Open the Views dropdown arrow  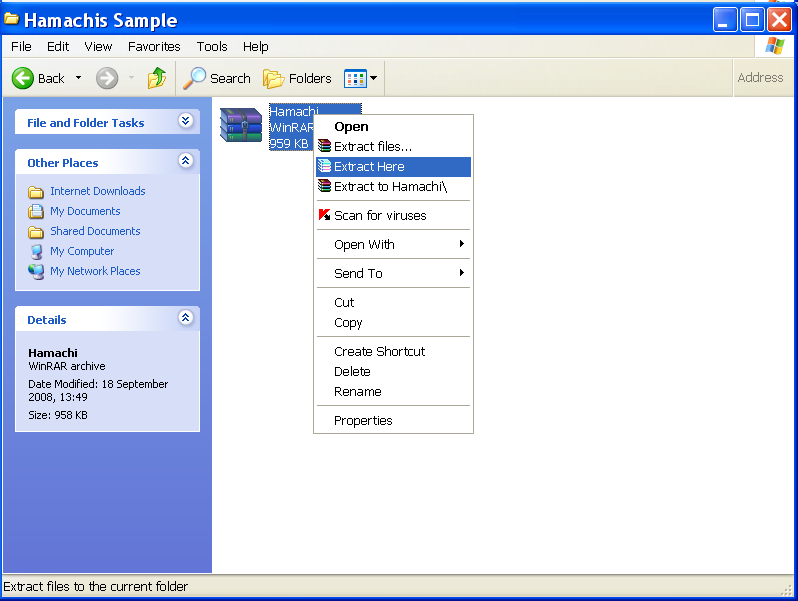click(374, 78)
